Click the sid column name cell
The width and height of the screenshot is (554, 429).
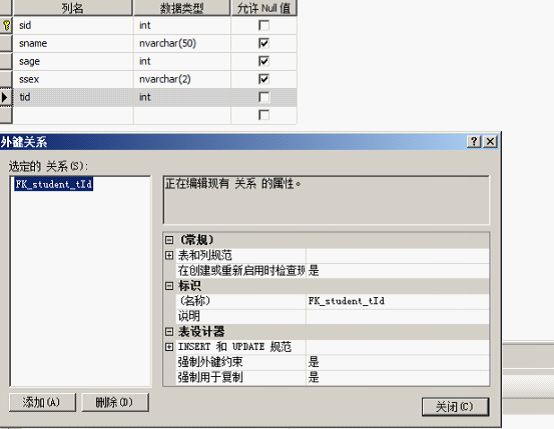pyautogui.click(x=73, y=25)
